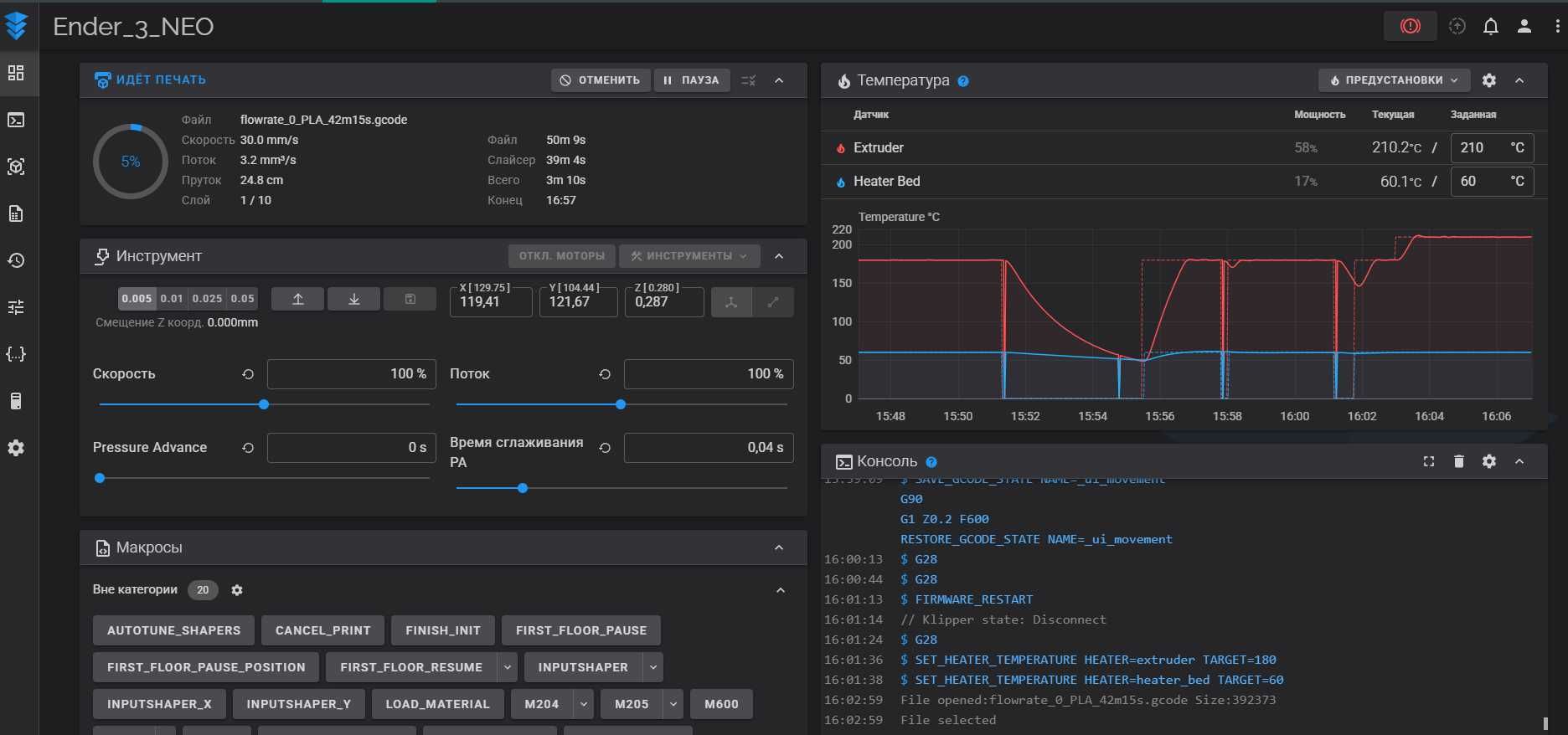Expand the M205 macro parameters arrow
Image resolution: width=1568 pixels, height=735 pixels.
(x=673, y=704)
